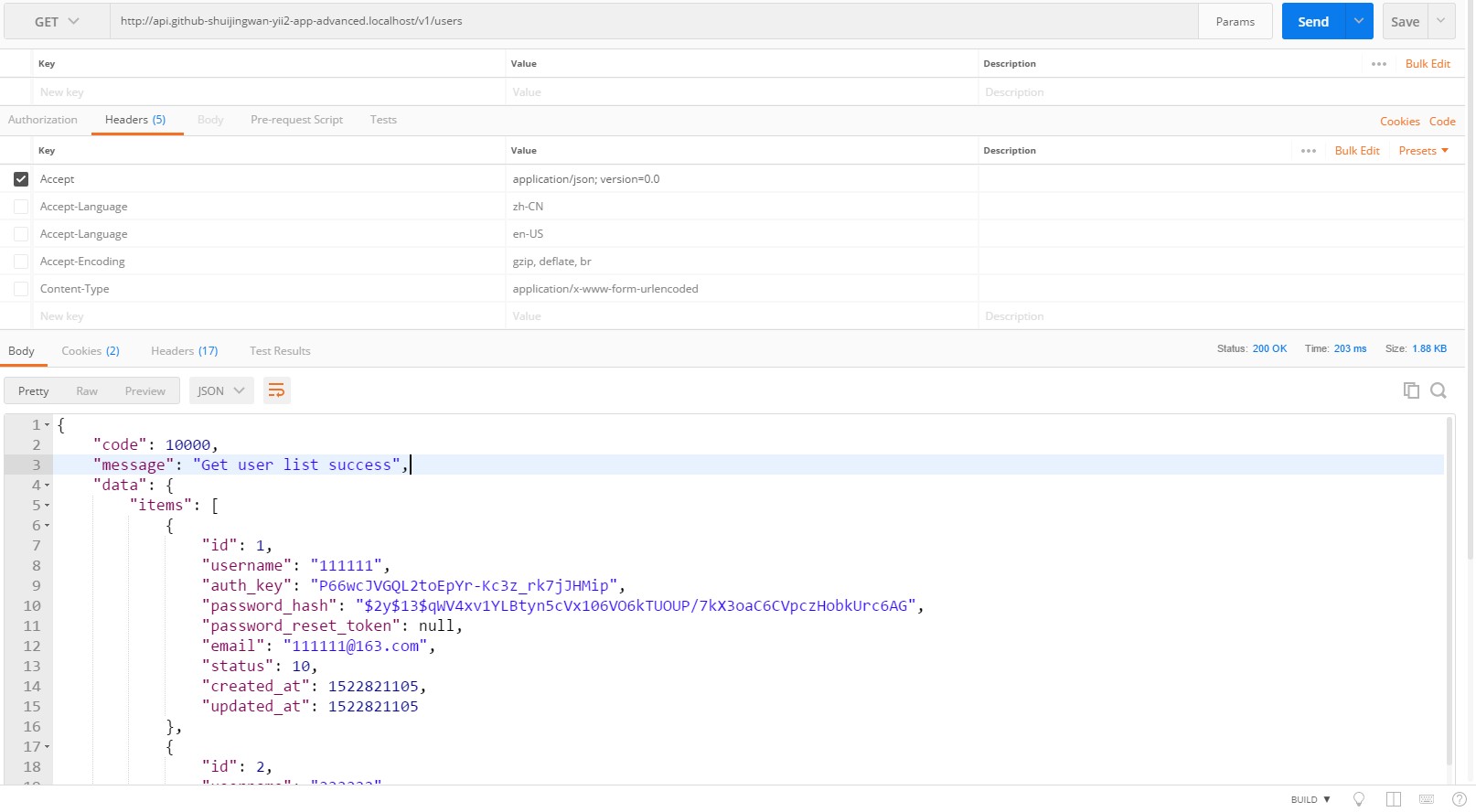Open the GET method dropdown
The height and width of the screenshot is (812, 1476).
57,22
